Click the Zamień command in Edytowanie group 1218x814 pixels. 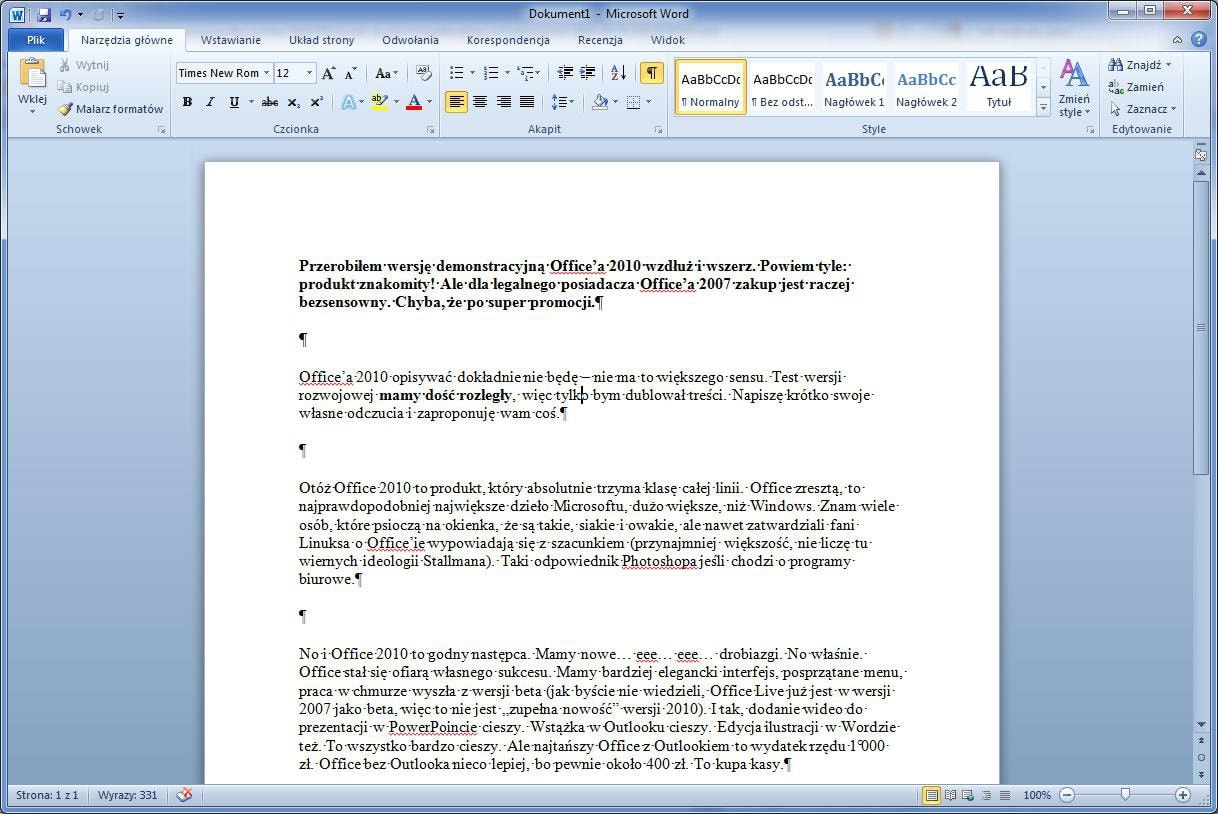[x=1139, y=87]
